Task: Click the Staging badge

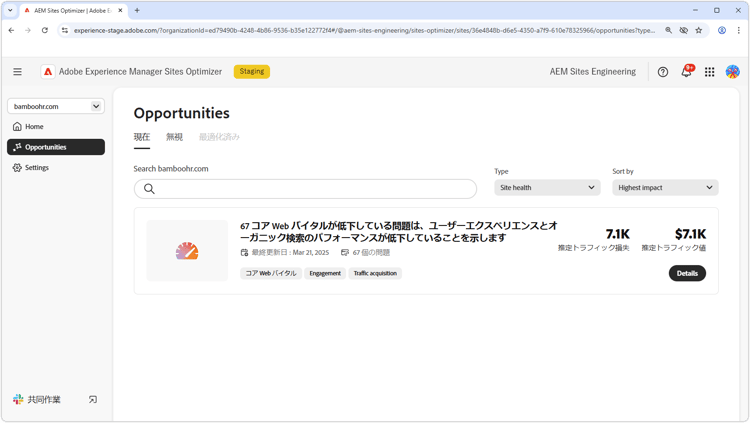Action: (252, 71)
